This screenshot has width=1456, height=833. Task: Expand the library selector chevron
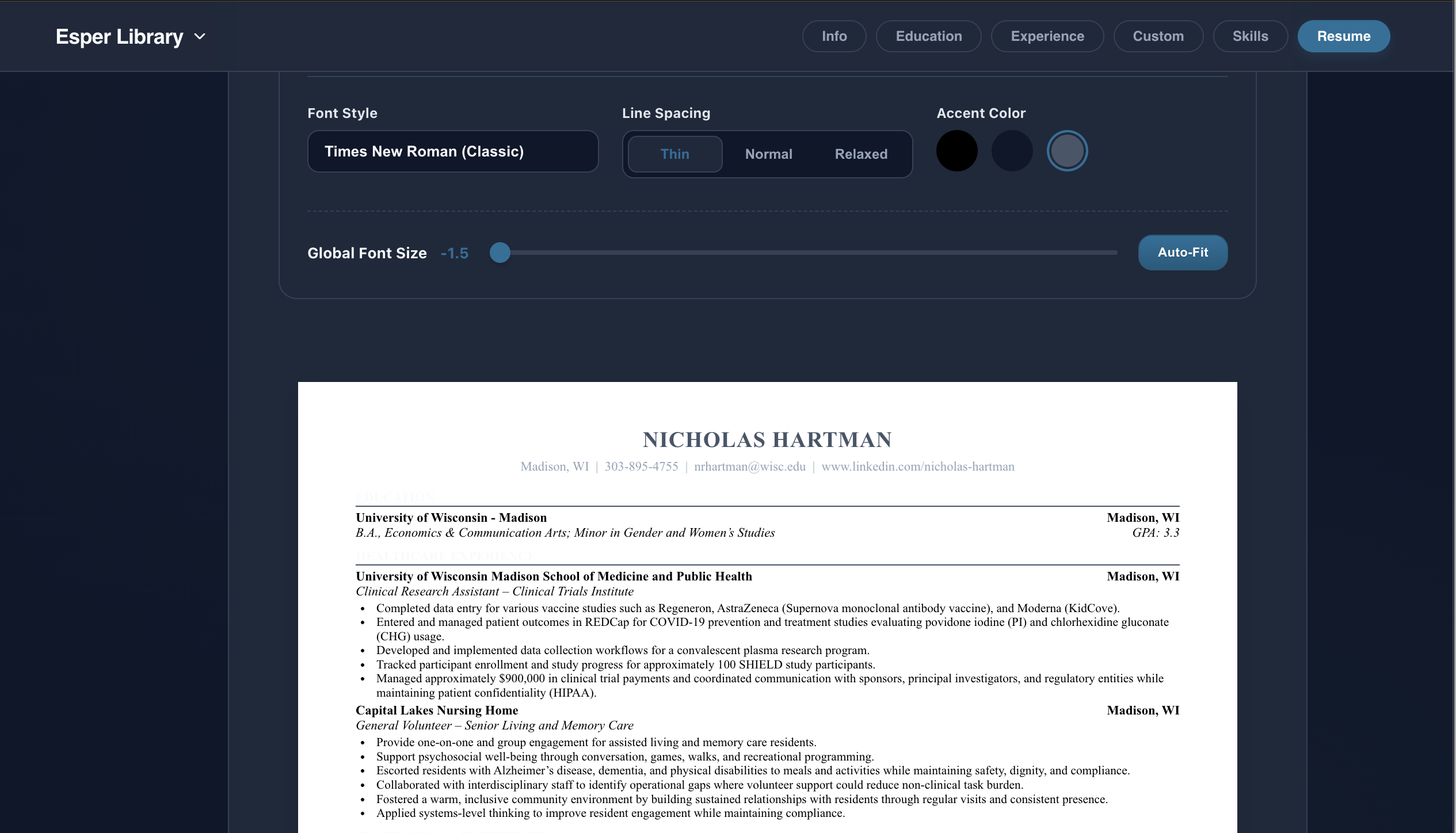200,36
